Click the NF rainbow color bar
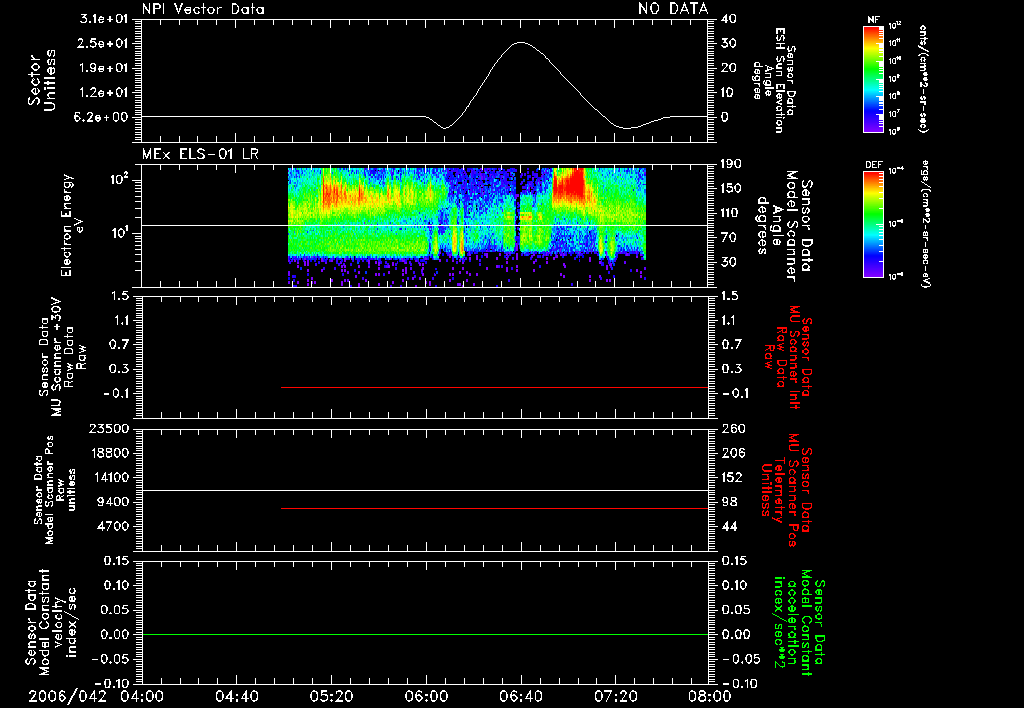The height and width of the screenshot is (708, 1024). pyautogui.click(x=873, y=78)
